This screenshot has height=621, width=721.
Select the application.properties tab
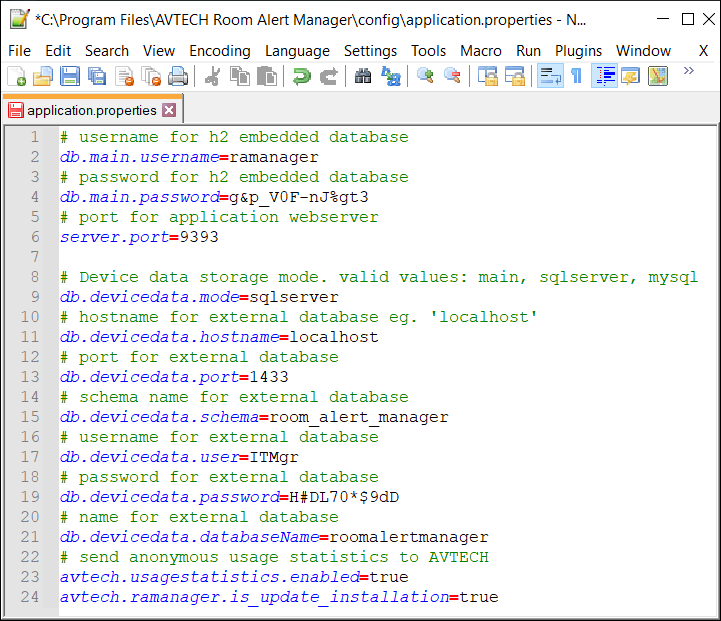pos(91,110)
